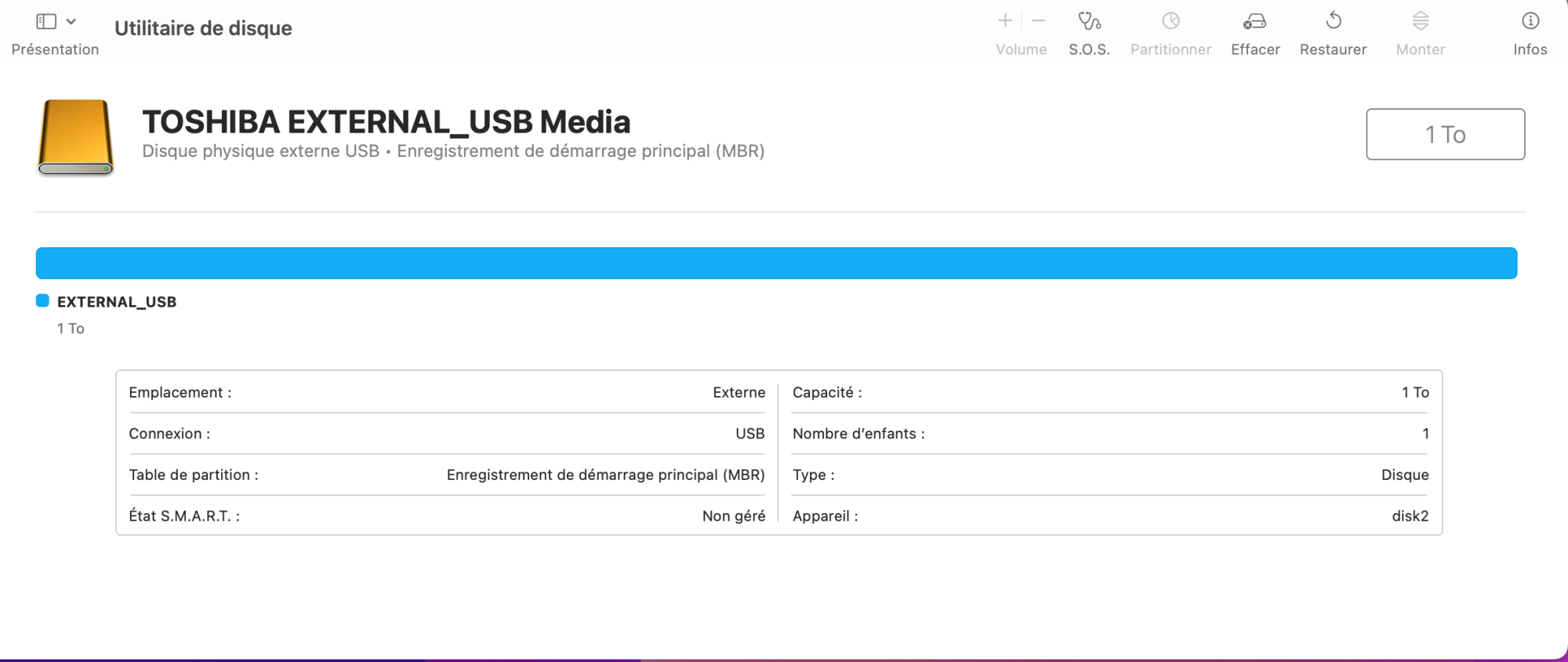Click the Type row label
This screenshot has height=662, width=1568.
[814, 475]
